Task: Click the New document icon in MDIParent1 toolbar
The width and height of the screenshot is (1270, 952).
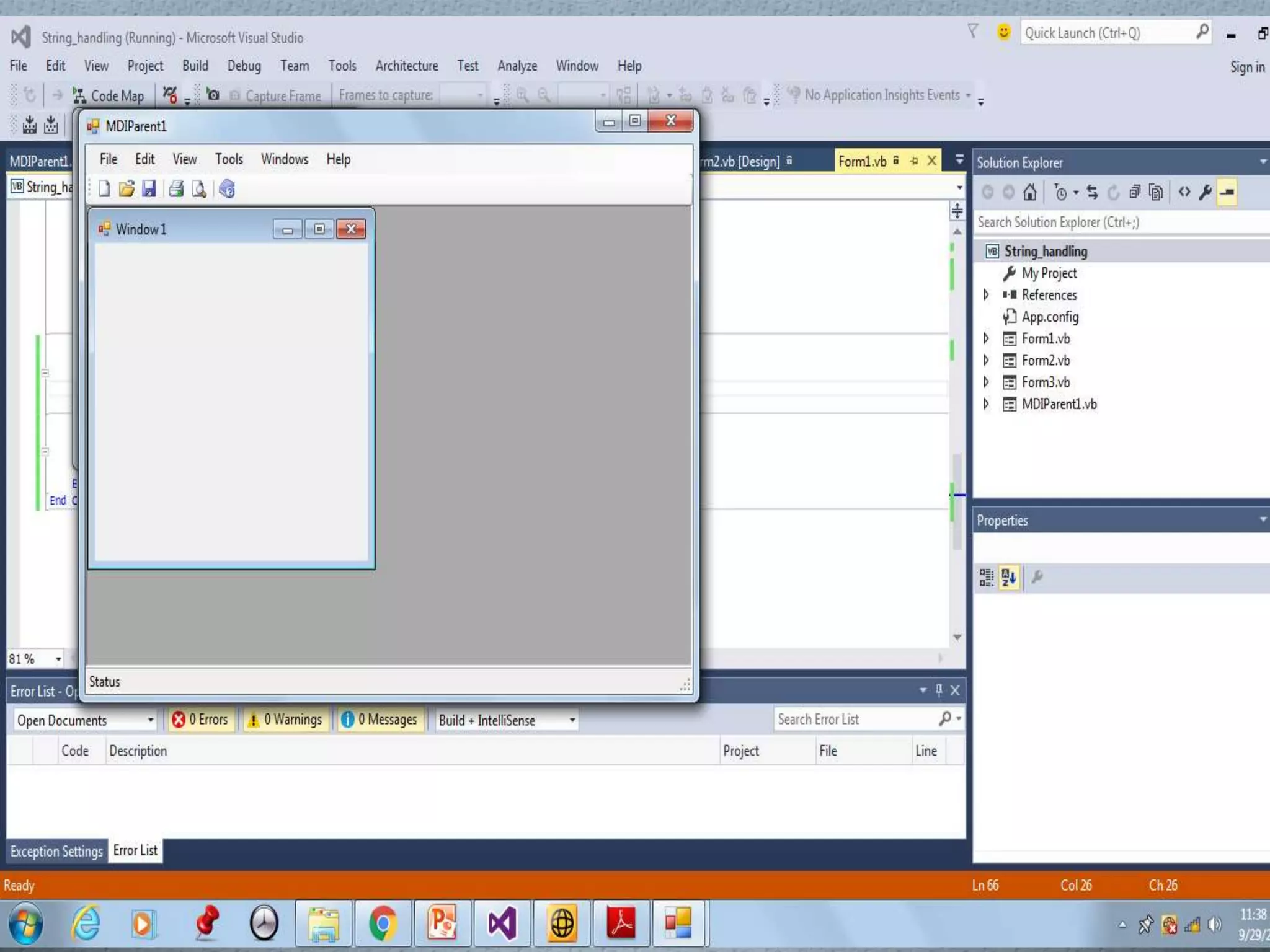Action: coord(104,189)
